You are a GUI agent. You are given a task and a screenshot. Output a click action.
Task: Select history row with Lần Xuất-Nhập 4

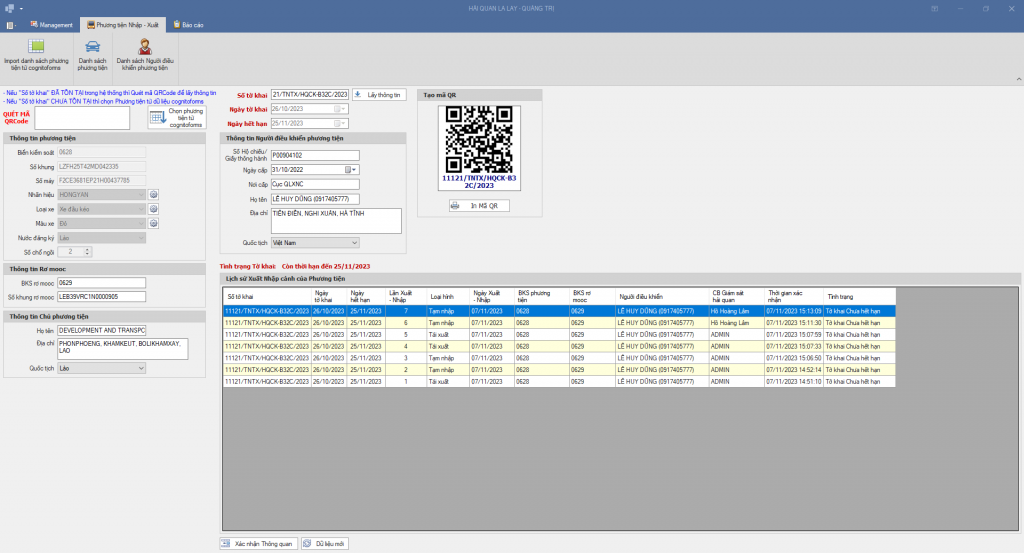[559, 346]
